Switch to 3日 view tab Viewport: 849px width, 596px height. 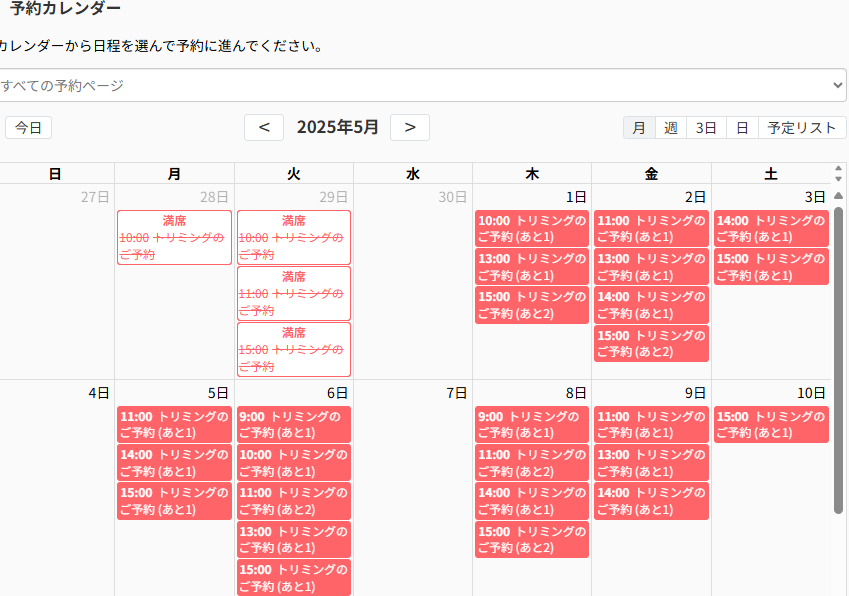[706, 127]
